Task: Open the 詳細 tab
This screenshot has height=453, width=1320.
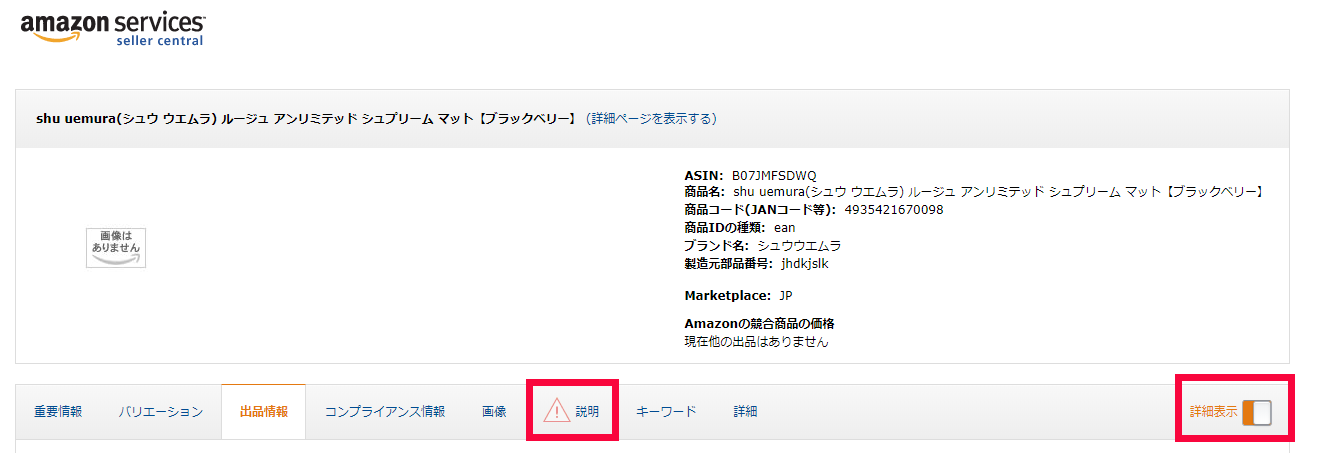Action: coord(745,412)
